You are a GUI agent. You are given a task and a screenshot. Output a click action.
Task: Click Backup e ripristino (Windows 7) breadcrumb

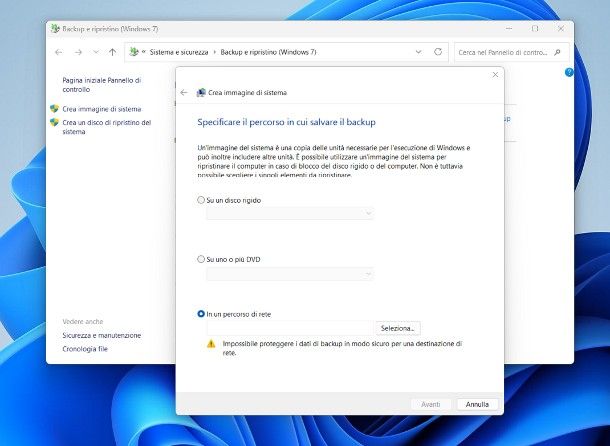(268, 52)
